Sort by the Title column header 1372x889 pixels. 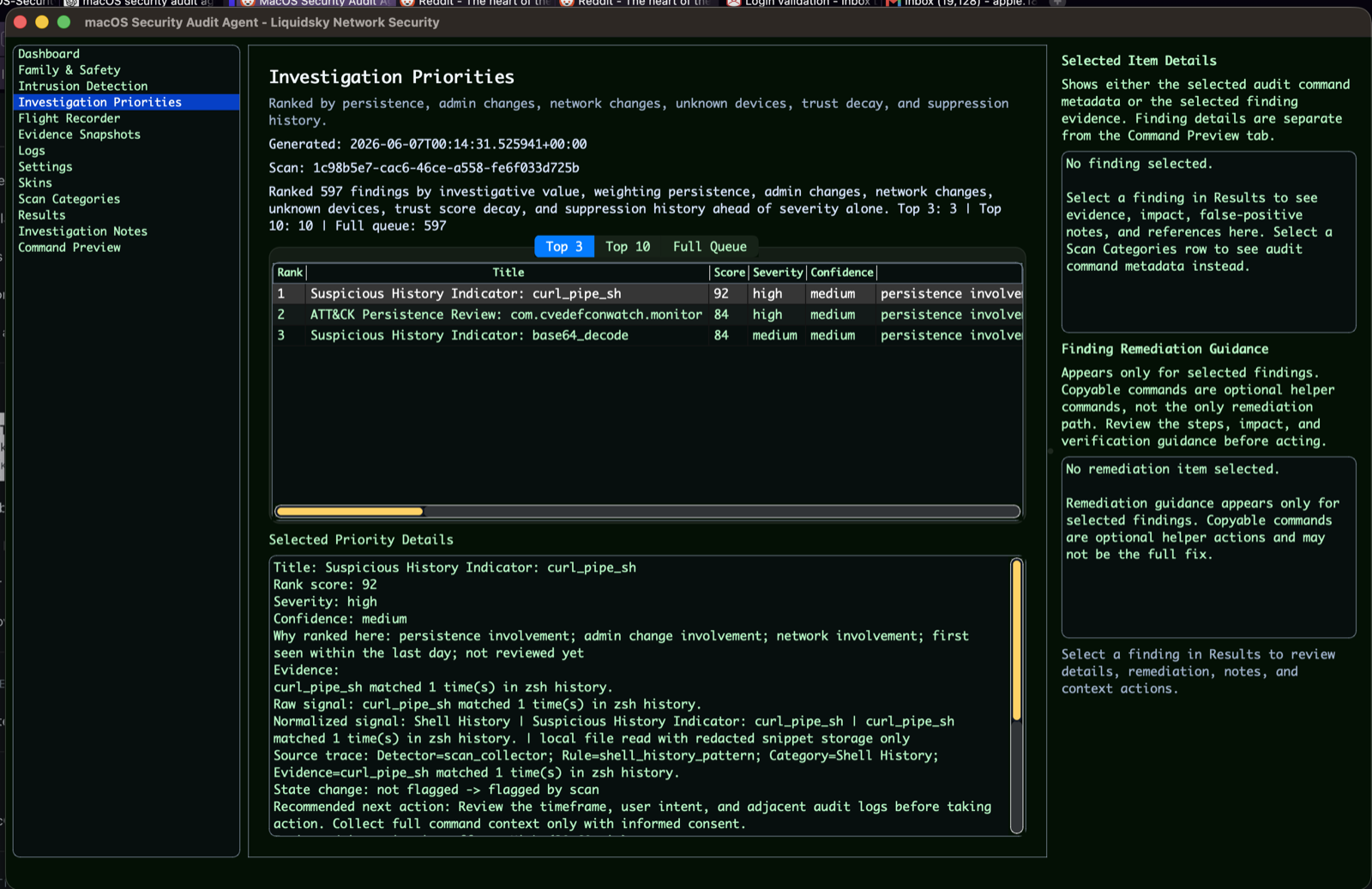[x=508, y=273]
